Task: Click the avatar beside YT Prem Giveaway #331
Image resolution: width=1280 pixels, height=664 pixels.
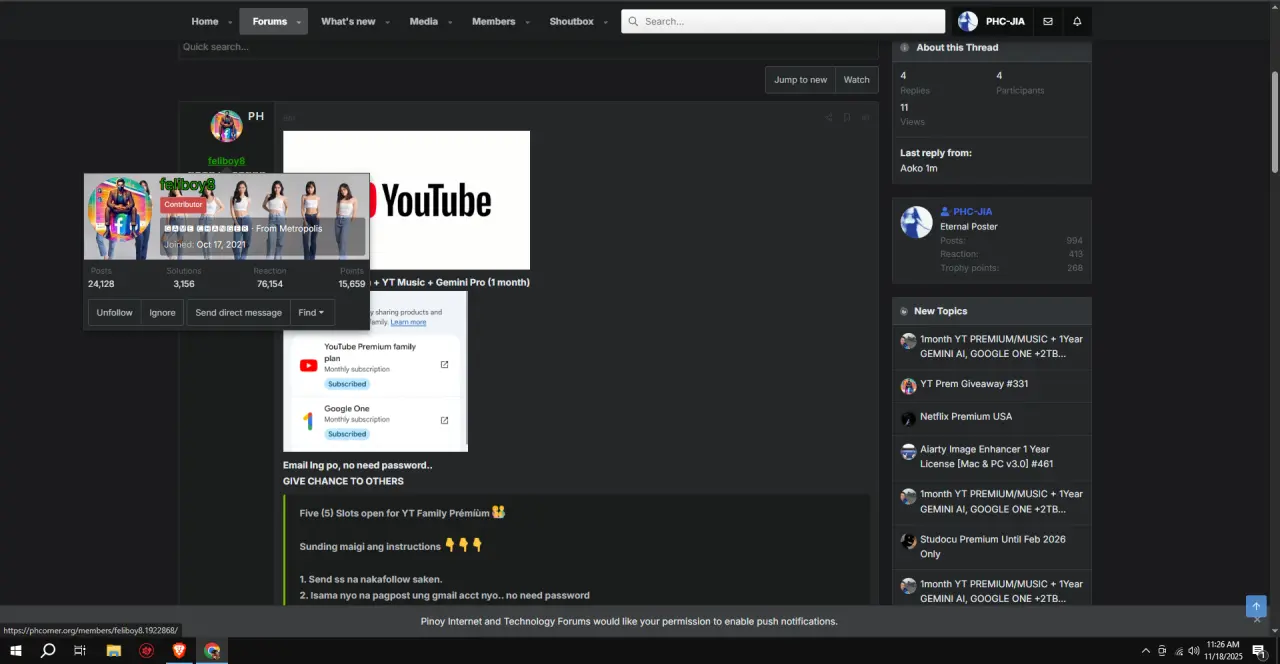Action: [908, 386]
